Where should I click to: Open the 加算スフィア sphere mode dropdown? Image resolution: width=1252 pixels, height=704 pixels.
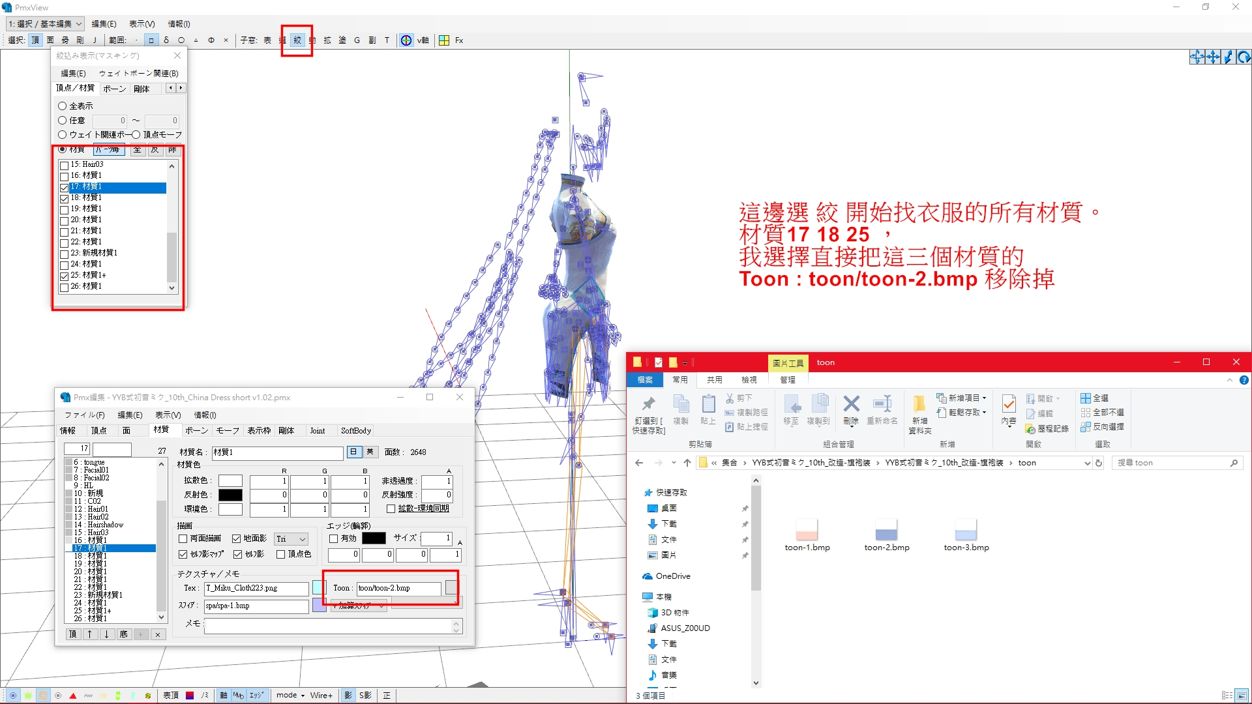(x=358, y=606)
